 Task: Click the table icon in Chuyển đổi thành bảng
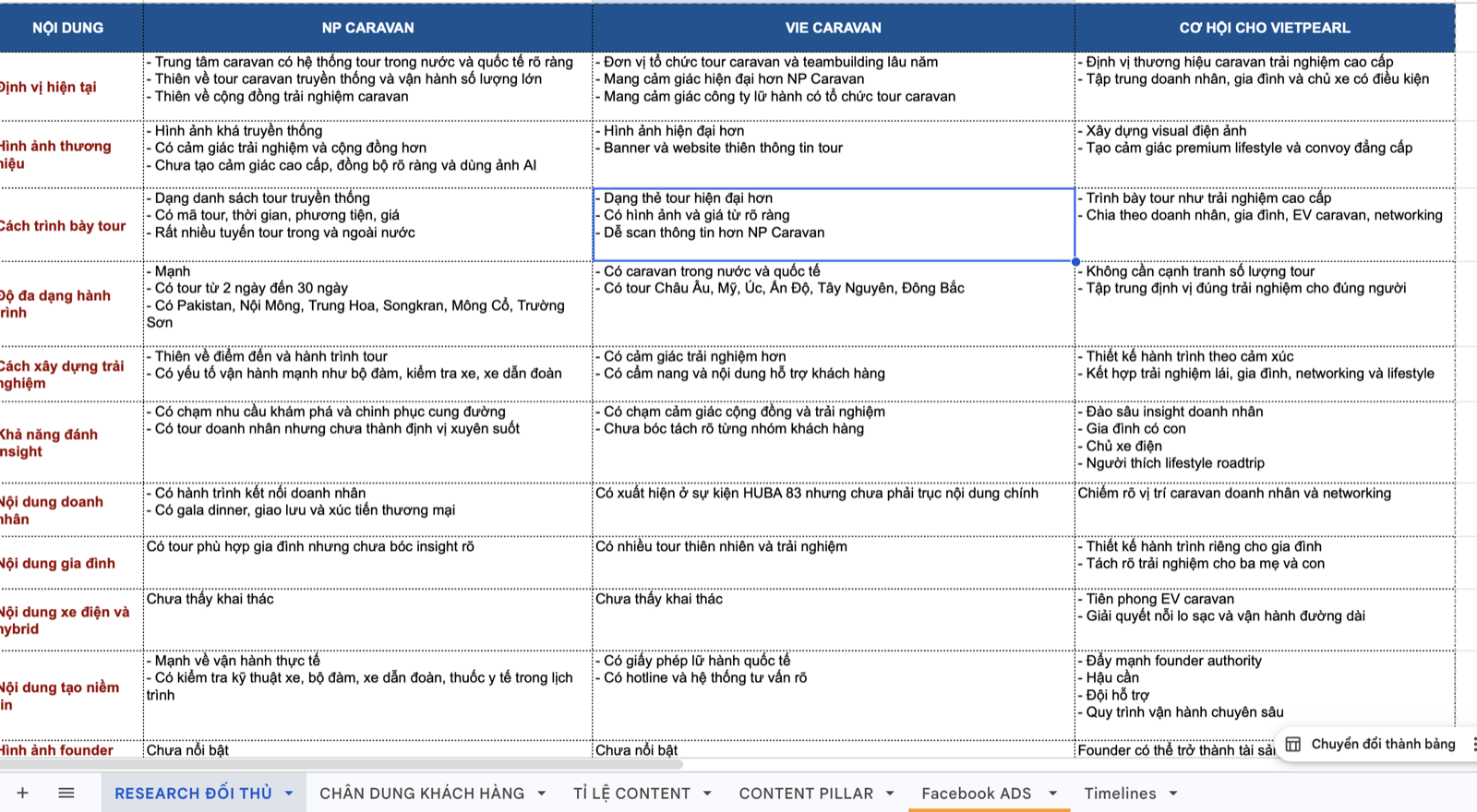(x=1293, y=744)
